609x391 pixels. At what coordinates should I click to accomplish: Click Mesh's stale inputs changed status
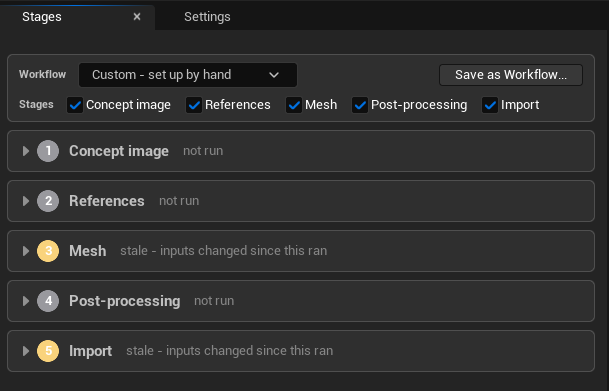pyautogui.click(x=224, y=251)
